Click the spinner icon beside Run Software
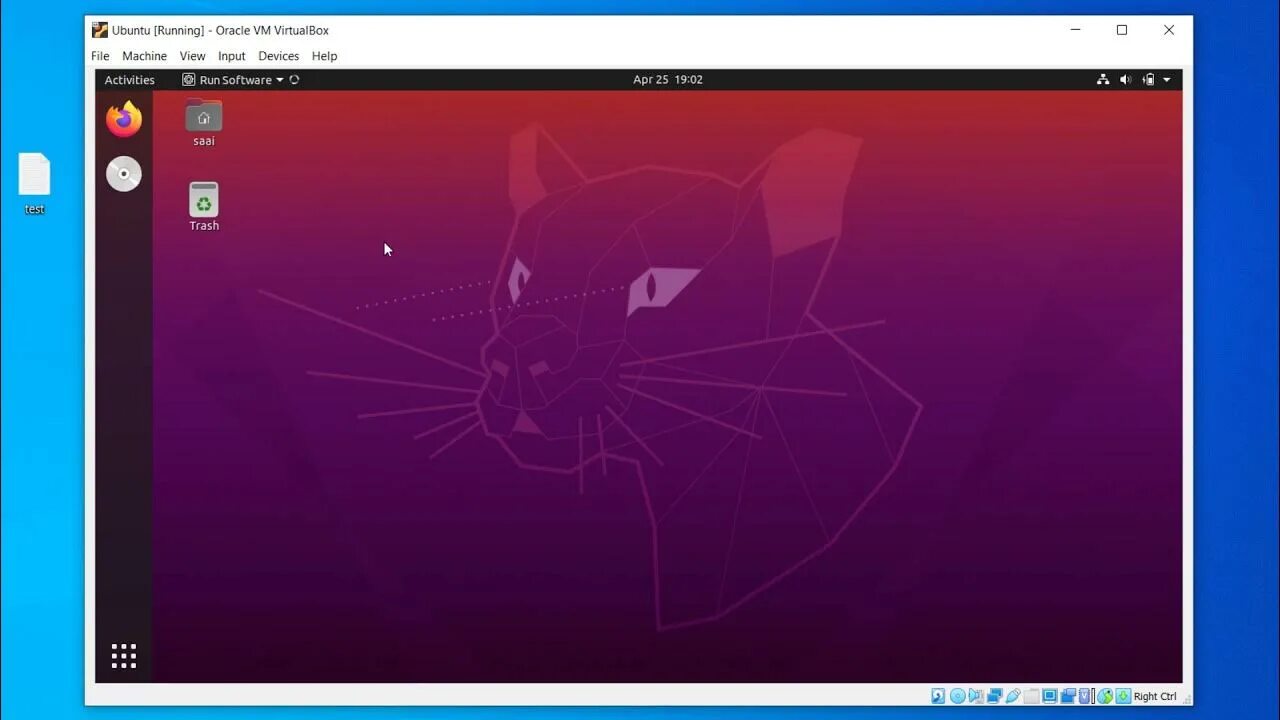Screen dimensions: 1280x720 click(294, 80)
